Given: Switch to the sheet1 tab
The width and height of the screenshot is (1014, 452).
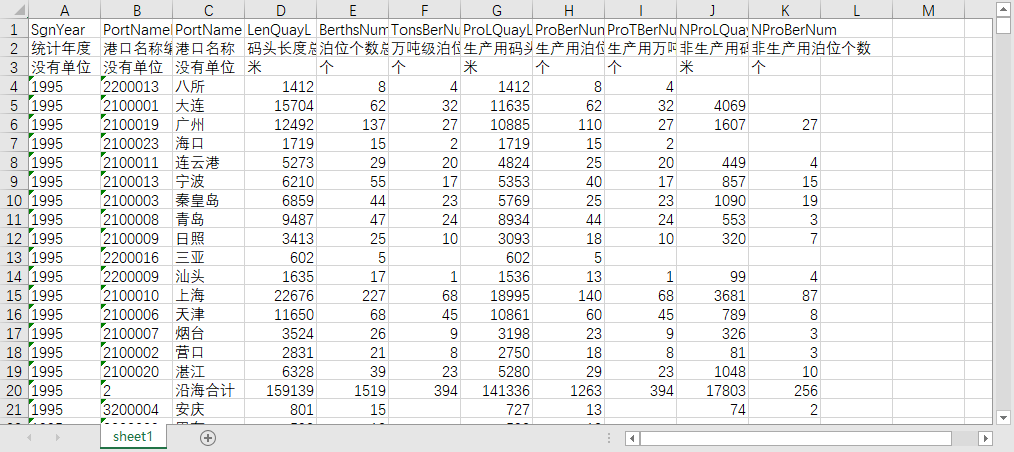Looking at the screenshot, I should pos(133,437).
